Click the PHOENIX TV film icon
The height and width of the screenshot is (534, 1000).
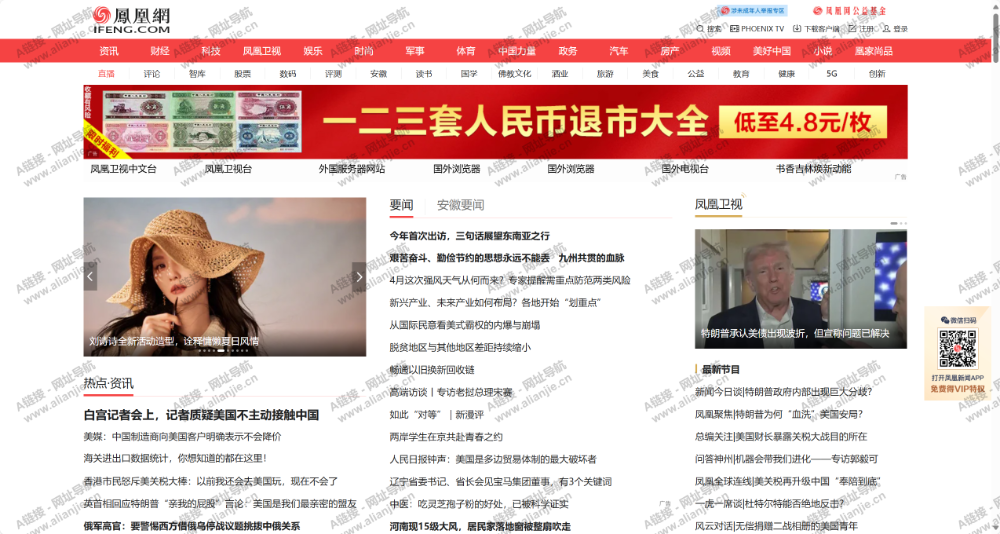click(x=734, y=29)
